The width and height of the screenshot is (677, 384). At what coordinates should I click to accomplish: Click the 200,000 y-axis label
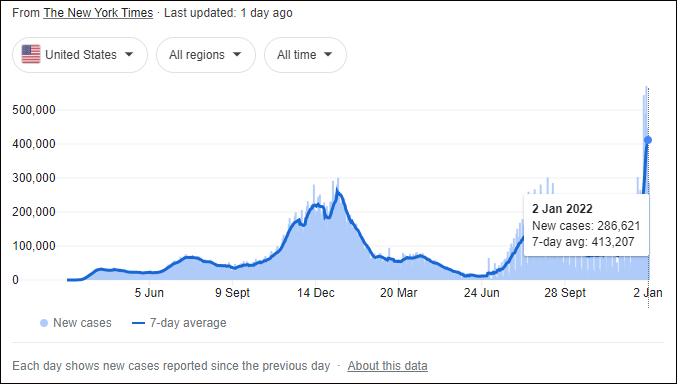pos(34,212)
